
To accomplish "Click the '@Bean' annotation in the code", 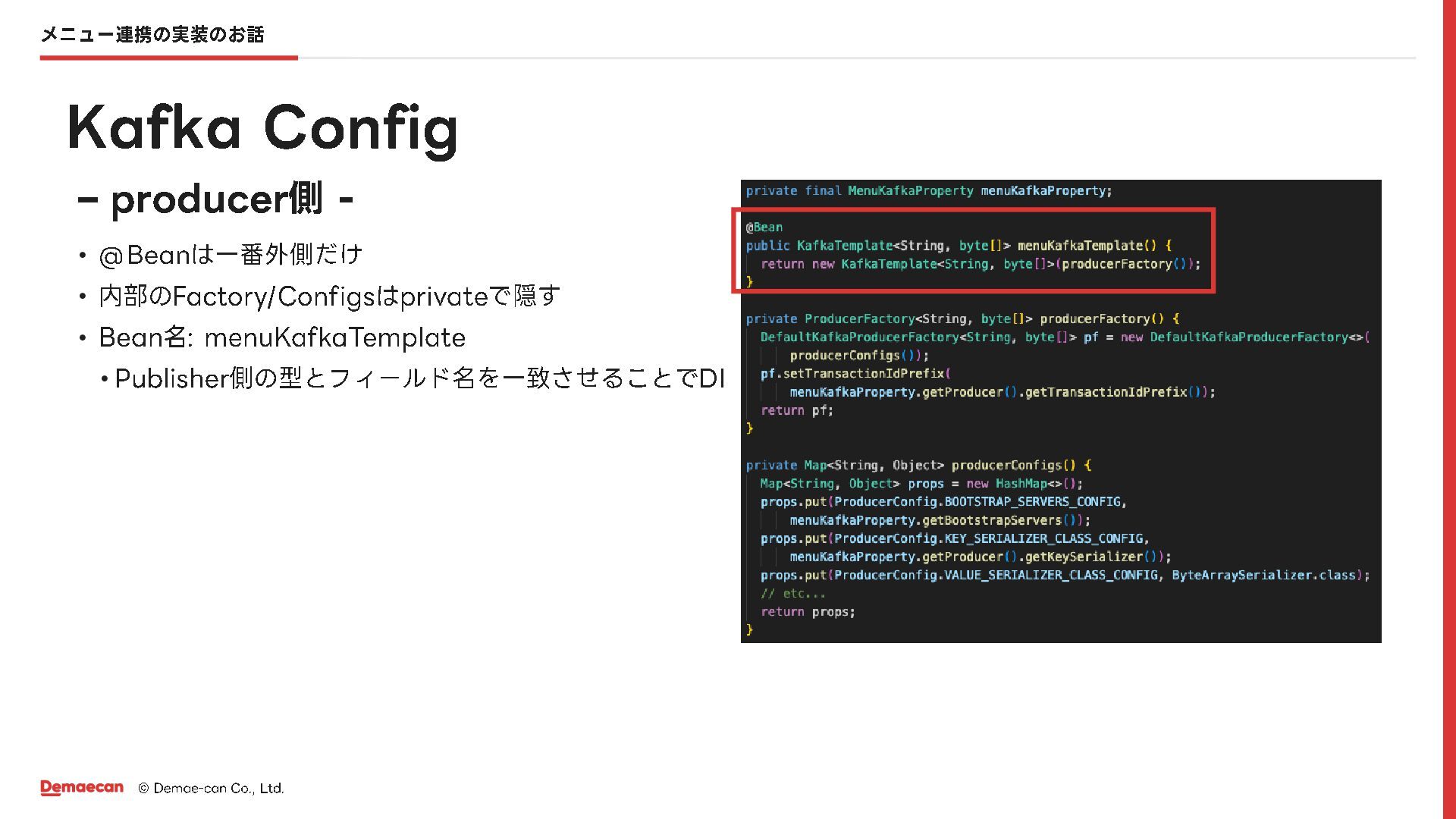I will coord(764,227).
